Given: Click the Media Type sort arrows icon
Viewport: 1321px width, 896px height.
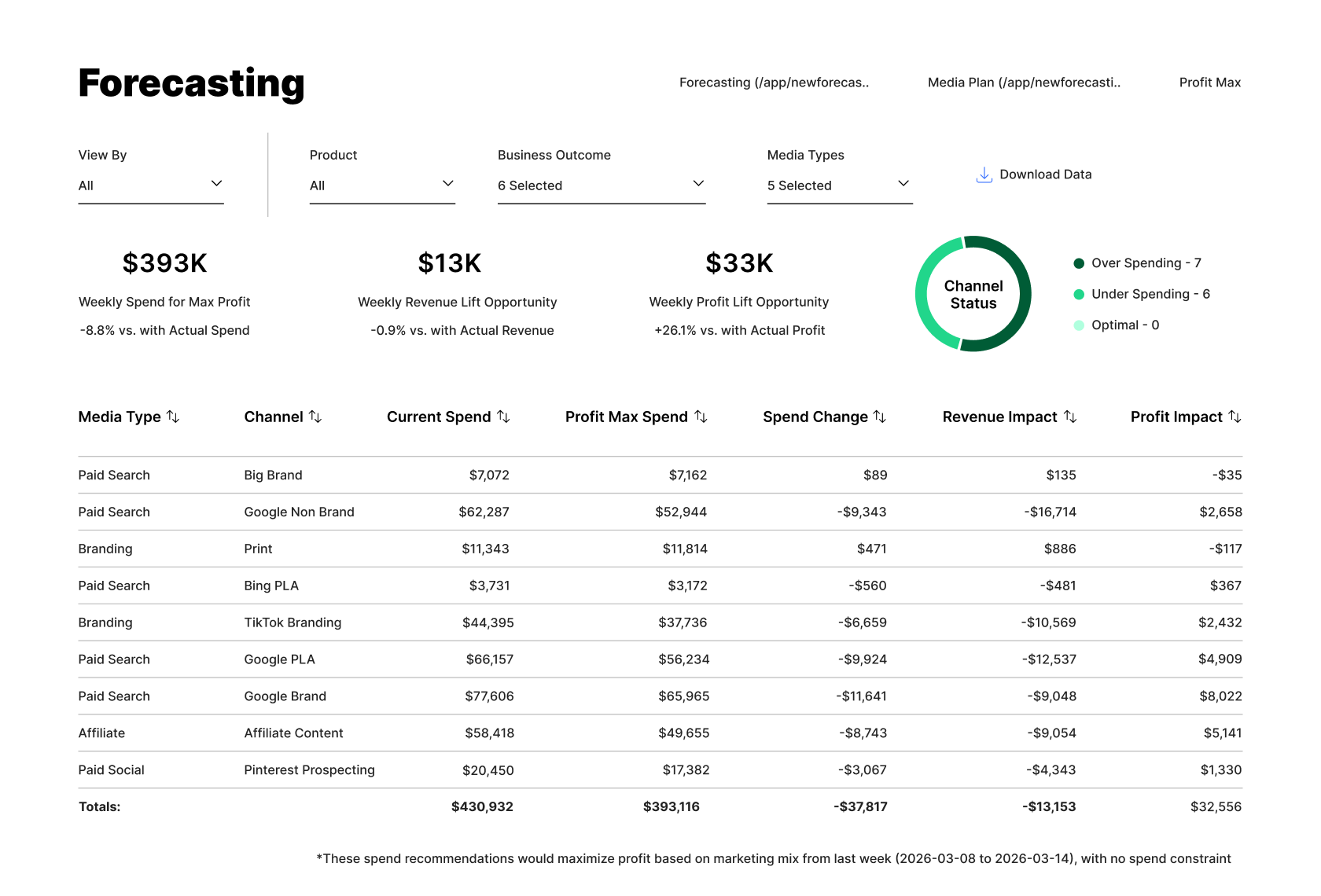Looking at the screenshot, I should (173, 417).
